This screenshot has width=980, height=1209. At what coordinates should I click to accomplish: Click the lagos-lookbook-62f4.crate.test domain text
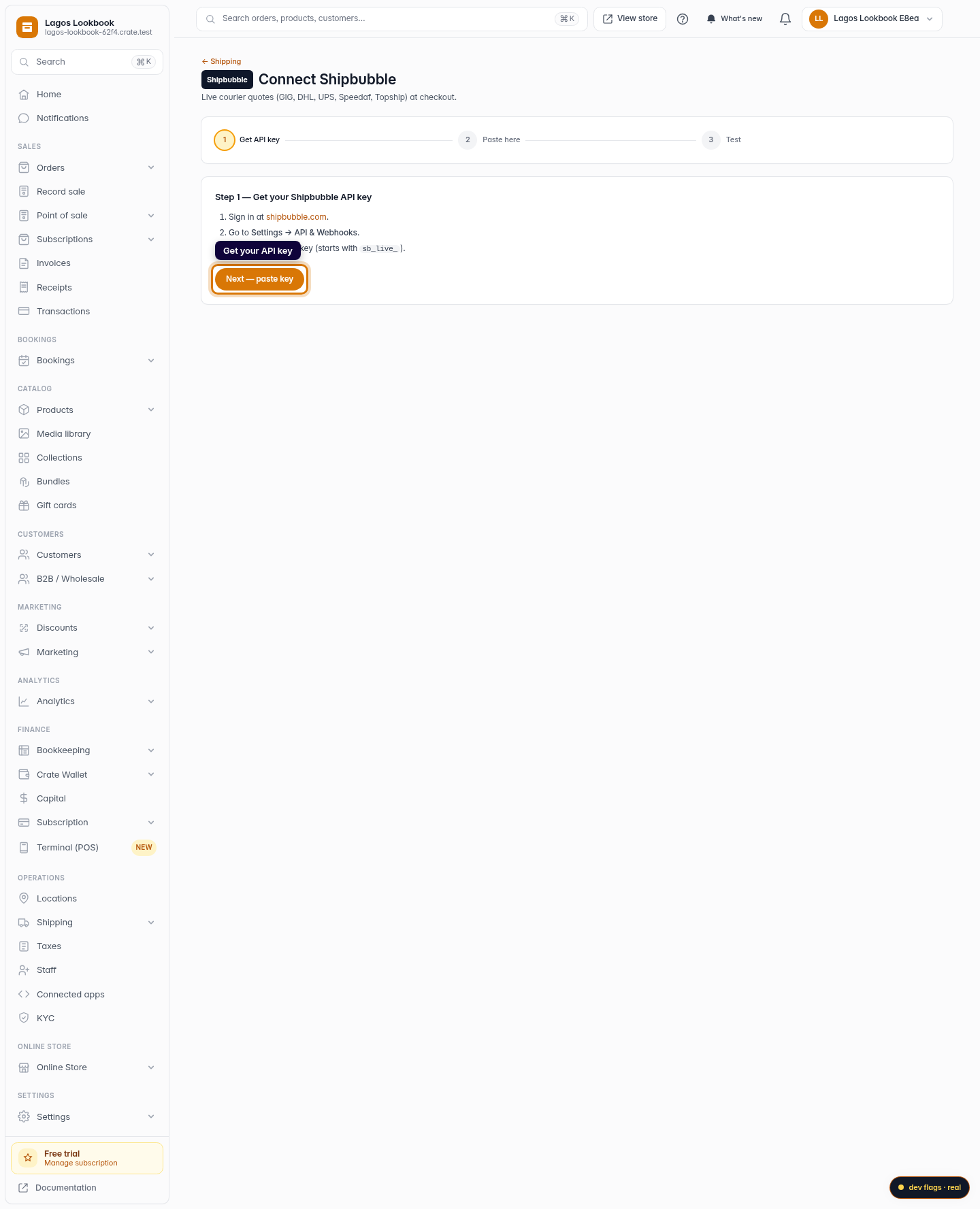pyautogui.click(x=99, y=33)
